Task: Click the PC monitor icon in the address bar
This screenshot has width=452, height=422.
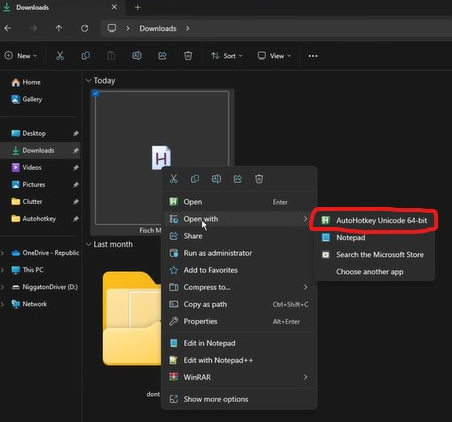Action: pos(112,28)
